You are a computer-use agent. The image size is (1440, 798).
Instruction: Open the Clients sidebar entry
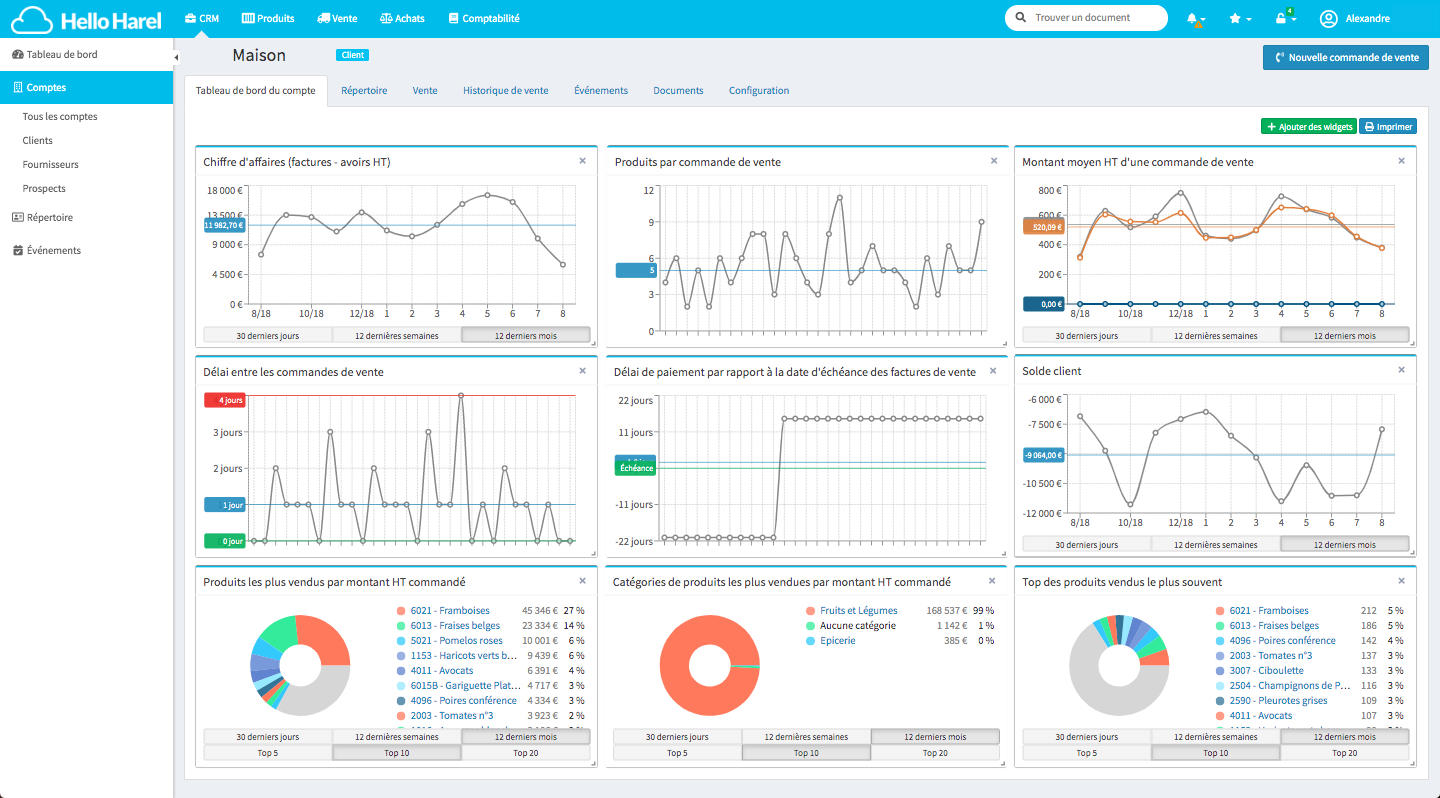tap(38, 141)
